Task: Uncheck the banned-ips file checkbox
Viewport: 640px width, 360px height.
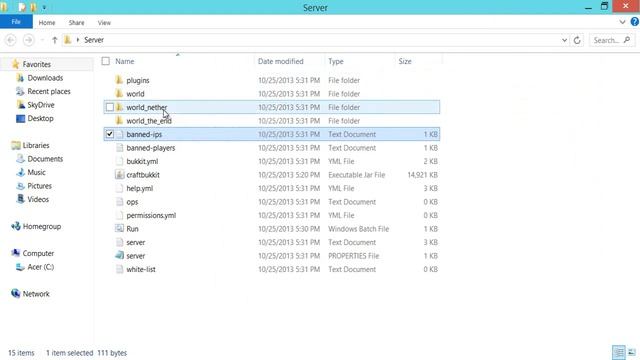Action: click(109, 134)
